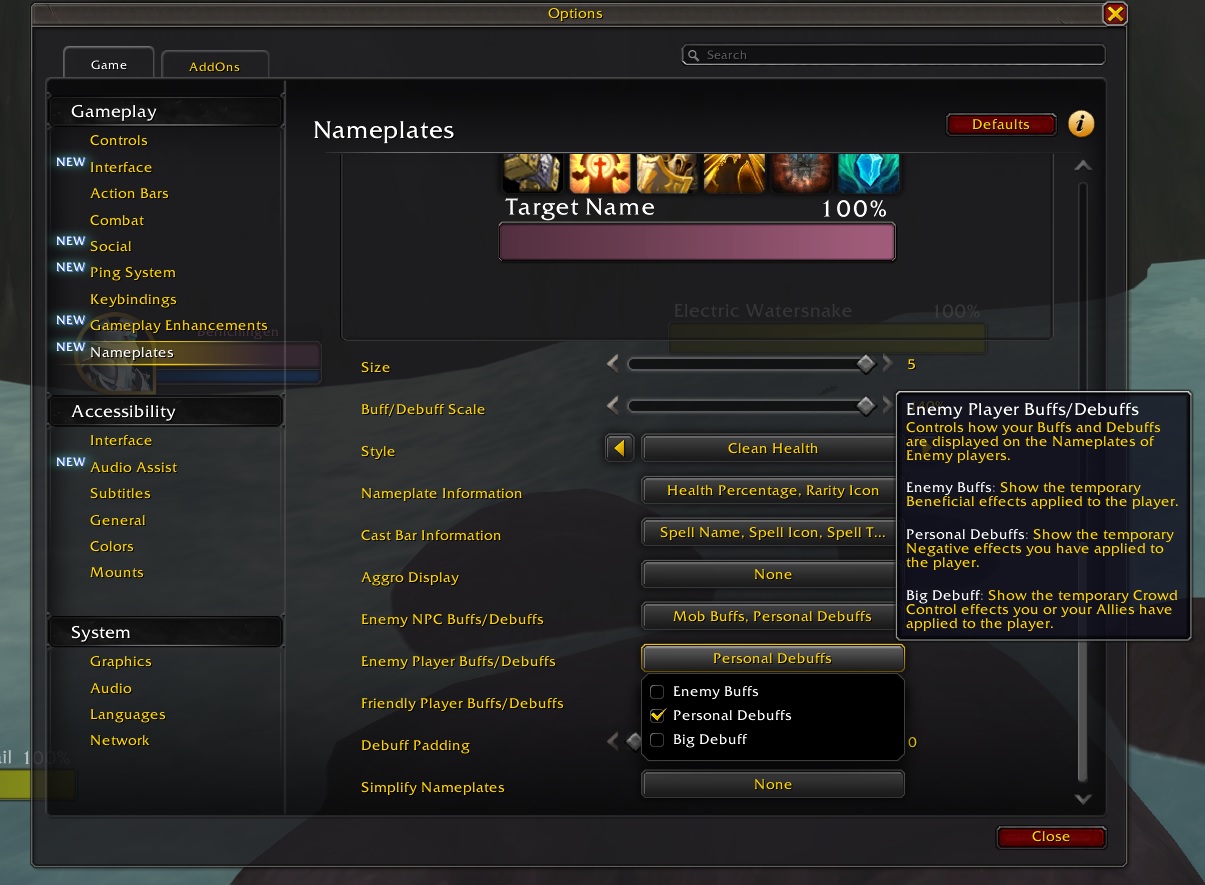Select the Nameplates category
The width and height of the screenshot is (1205, 885).
[x=131, y=352]
